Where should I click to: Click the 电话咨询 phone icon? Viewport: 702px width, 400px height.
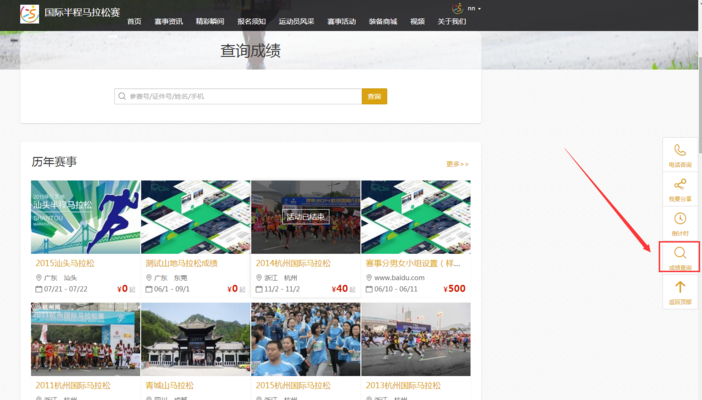pos(680,151)
